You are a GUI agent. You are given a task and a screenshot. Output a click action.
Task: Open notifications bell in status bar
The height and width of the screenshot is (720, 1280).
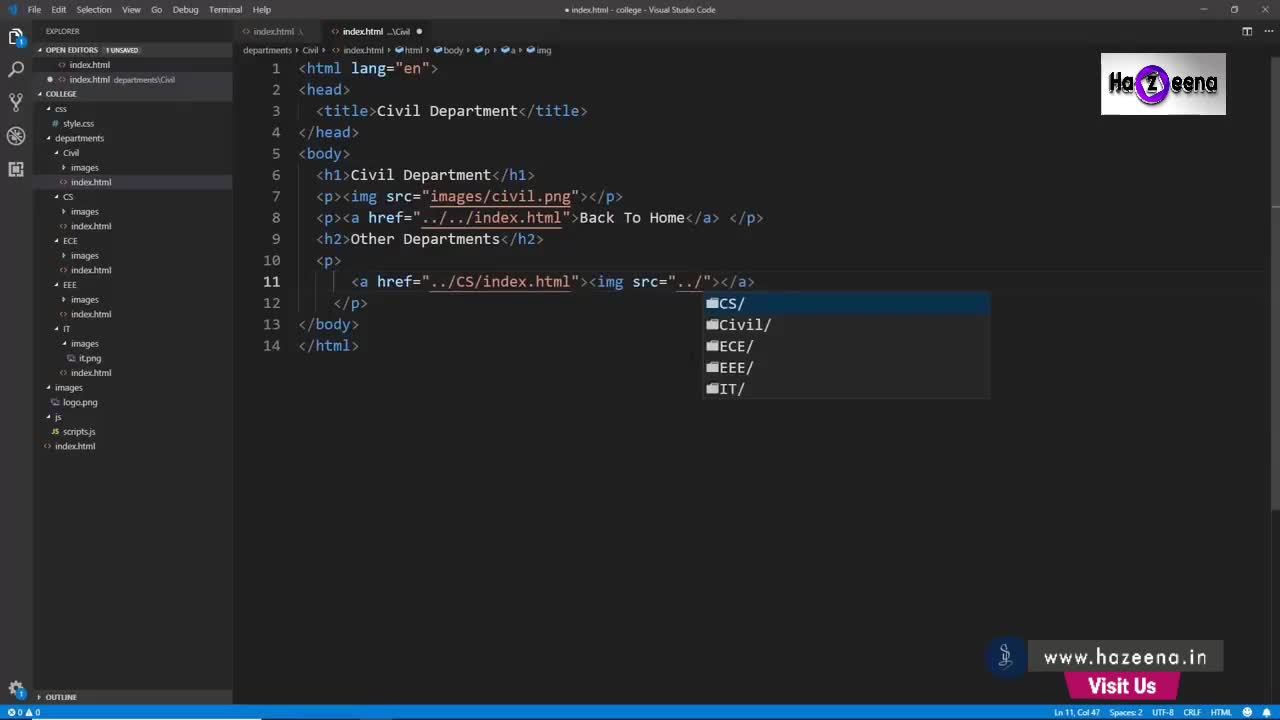pos(1265,712)
